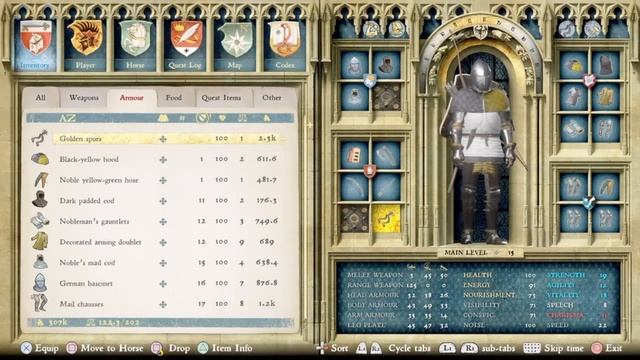Click the Nobleman's gauntlets item icon

(x=40, y=221)
